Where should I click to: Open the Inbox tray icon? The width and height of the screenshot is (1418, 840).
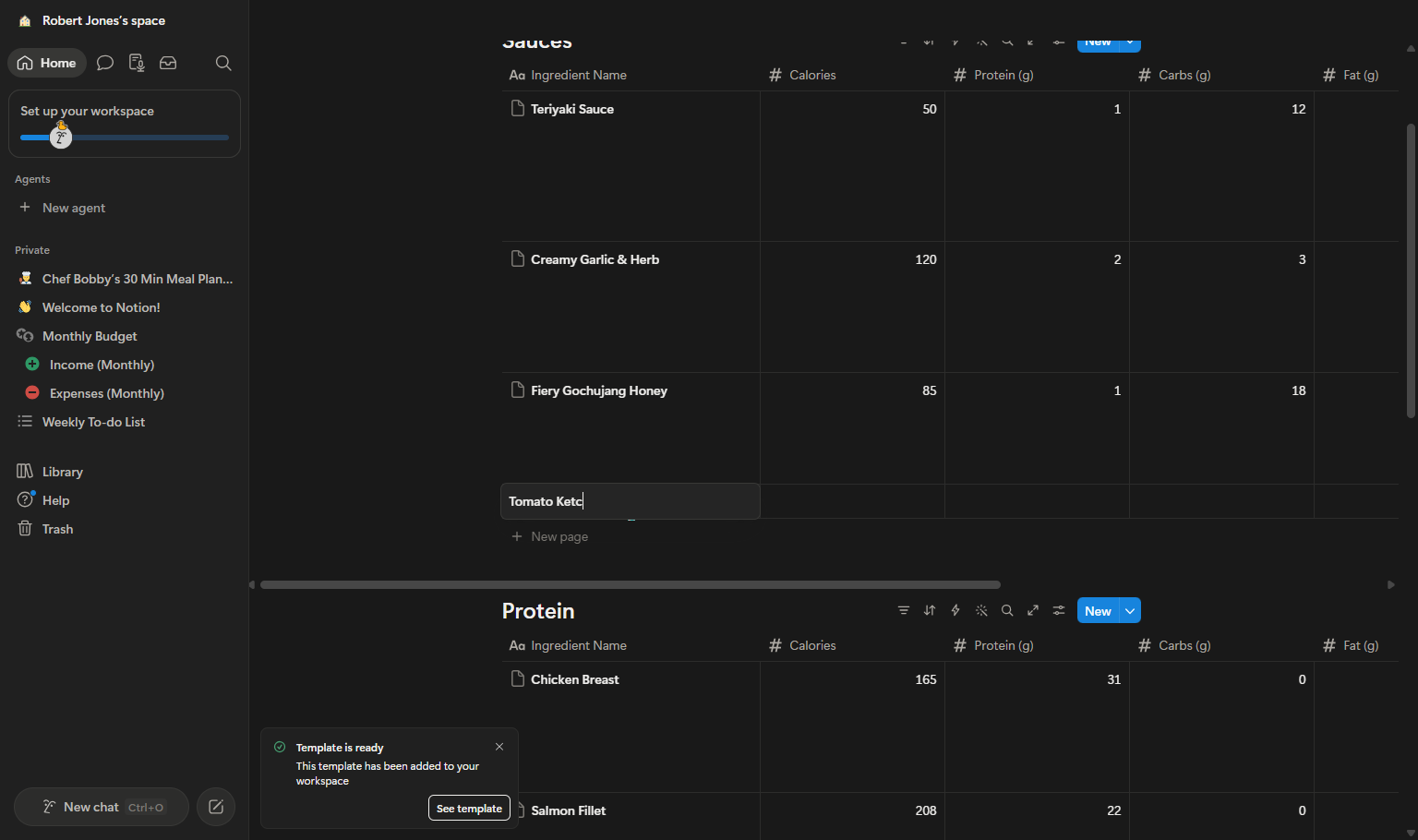168,63
